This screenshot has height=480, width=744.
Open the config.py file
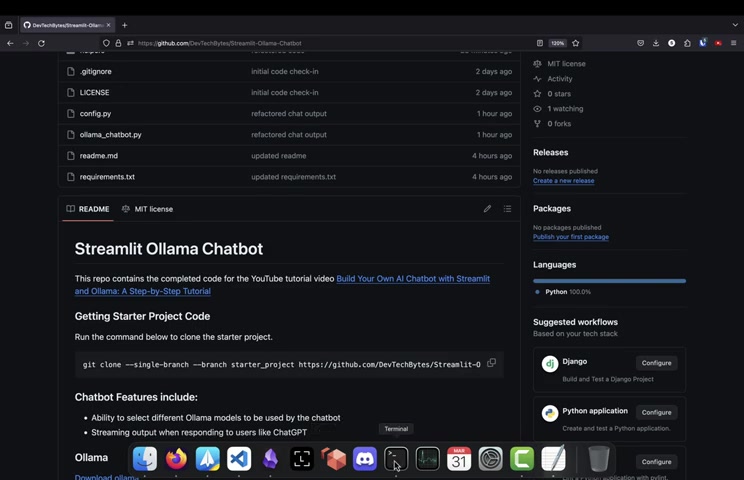pyautogui.click(x=95, y=114)
